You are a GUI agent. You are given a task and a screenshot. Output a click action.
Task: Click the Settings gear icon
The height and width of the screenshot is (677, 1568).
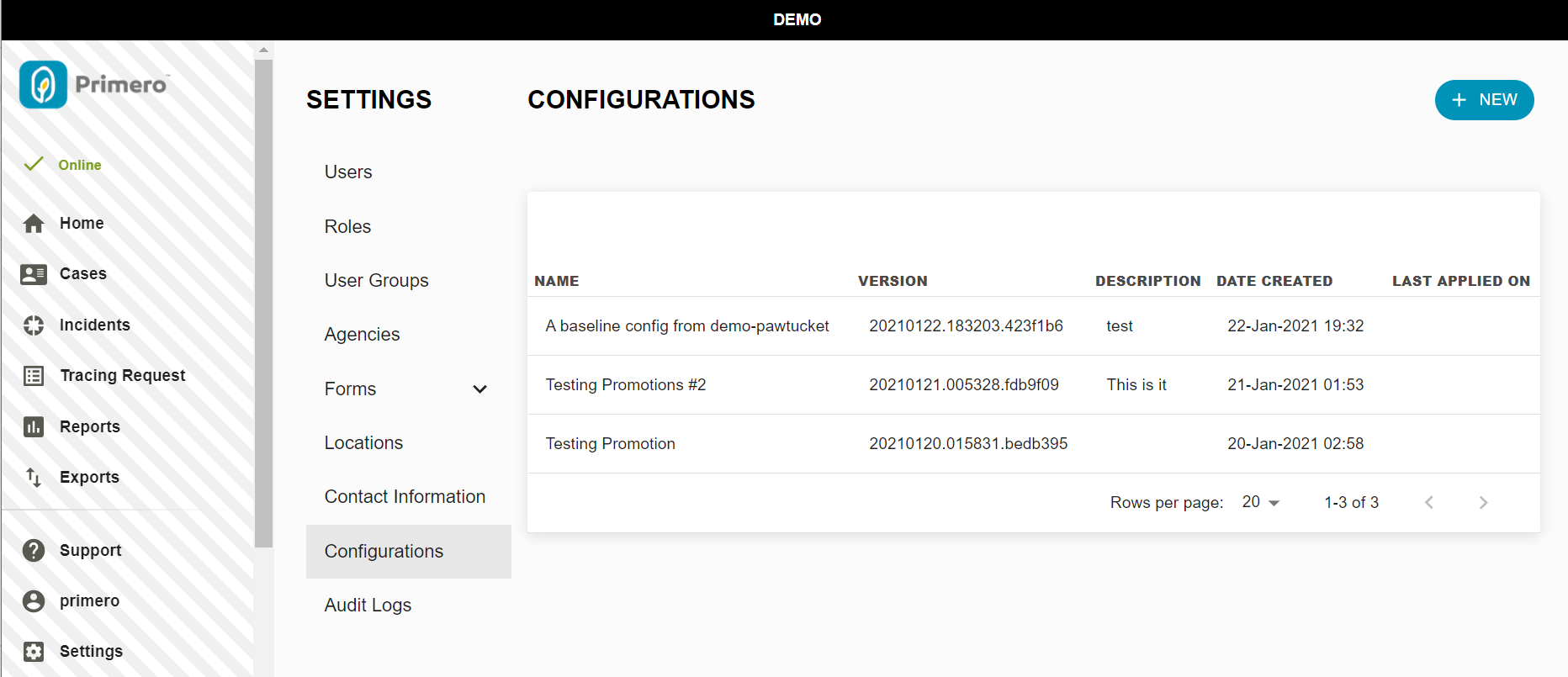click(34, 651)
